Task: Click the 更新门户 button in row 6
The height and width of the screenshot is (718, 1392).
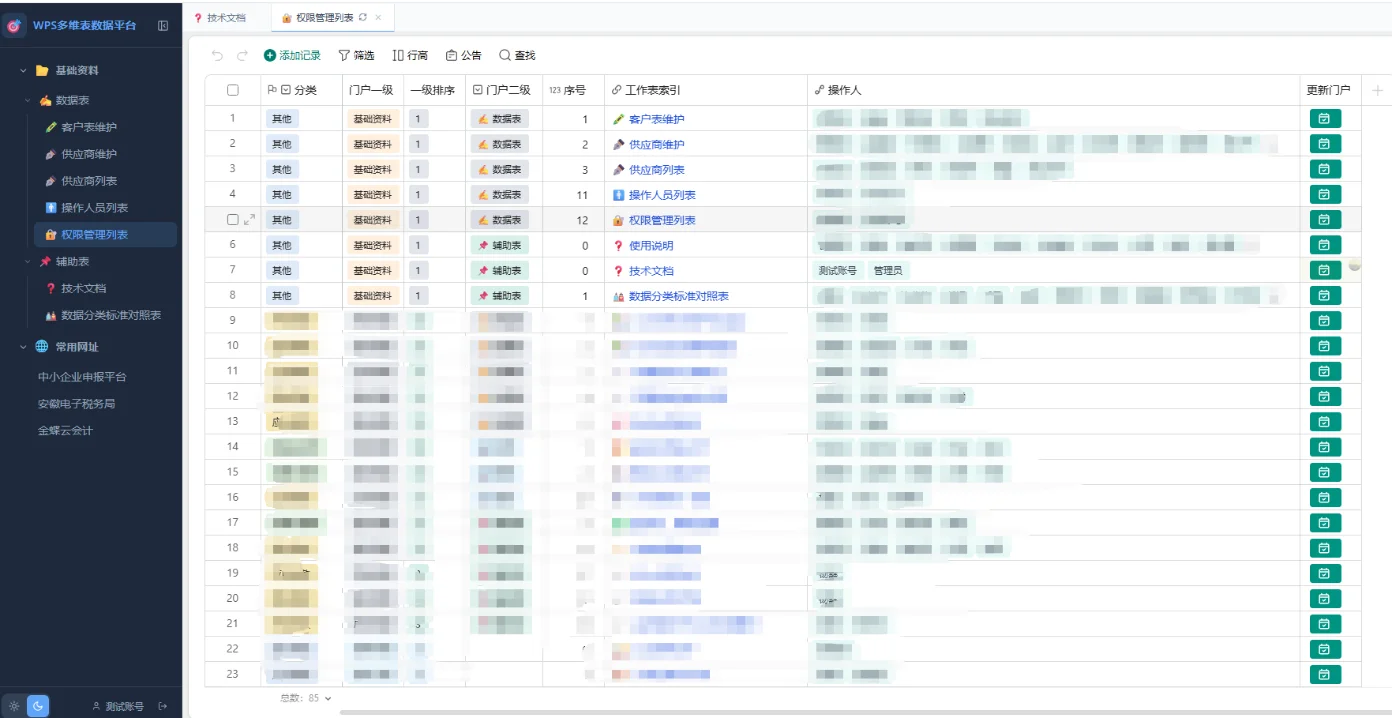Action: click(x=1325, y=245)
